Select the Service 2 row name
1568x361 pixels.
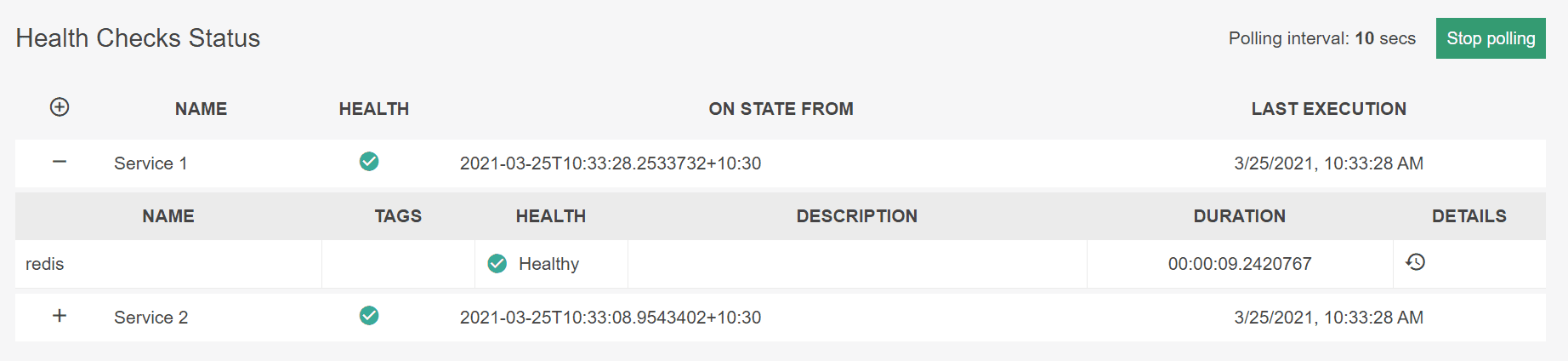coord(151,318)
